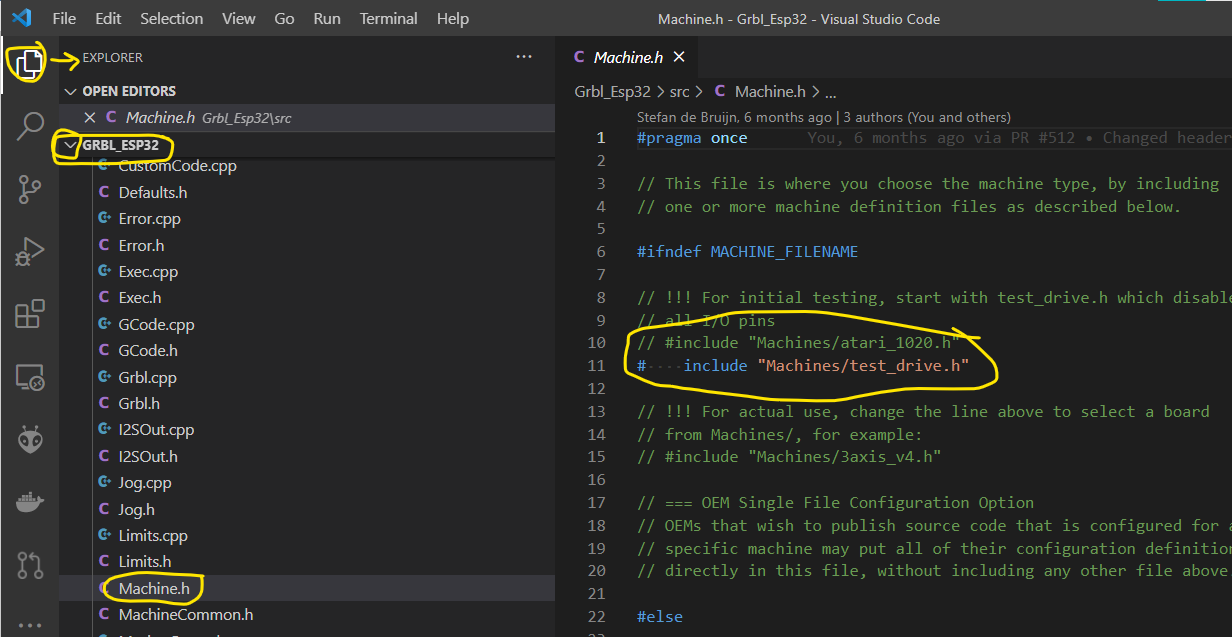
Task: Open GCode.h in the file tree
Action: 148,350
